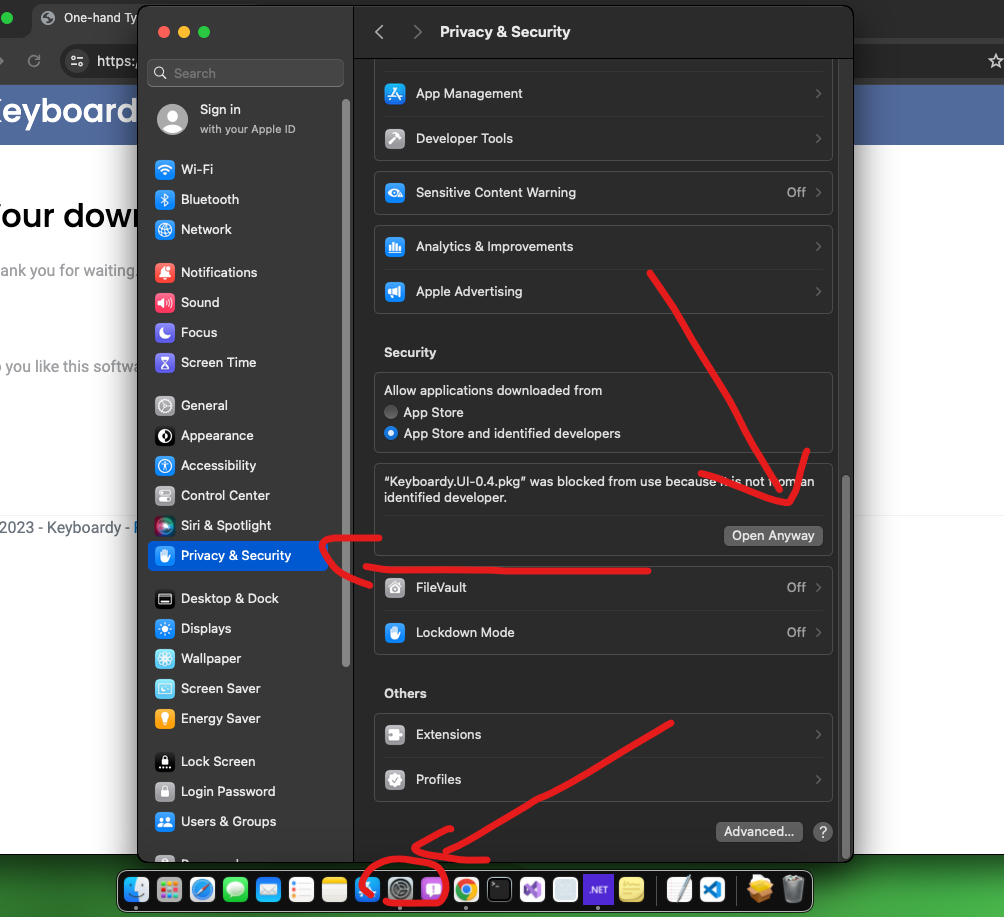Open Finder from the Dock
1004x917 pixels.
coord(136,889)
